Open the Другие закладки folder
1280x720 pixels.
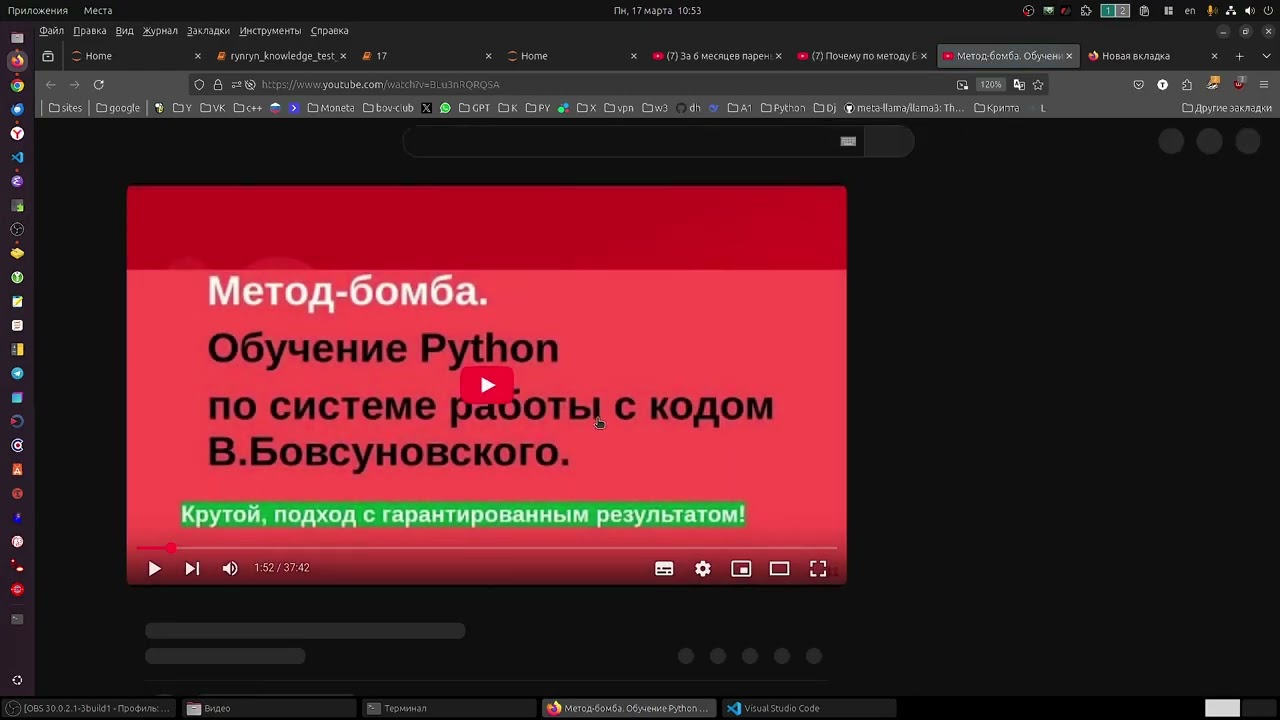tap(1227, 108)
